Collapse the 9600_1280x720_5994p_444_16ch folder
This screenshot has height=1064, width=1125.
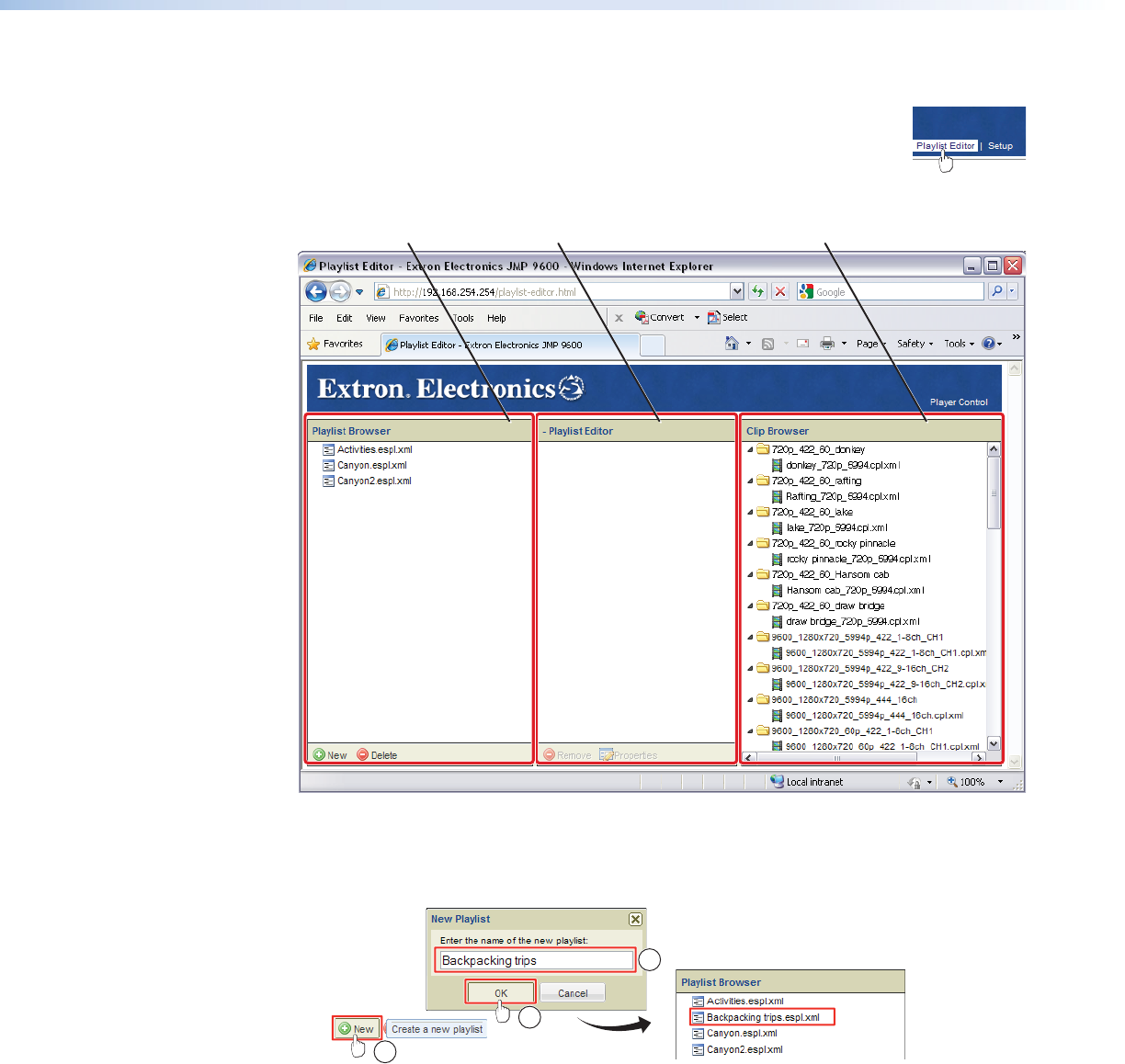[x=750, y=699]
